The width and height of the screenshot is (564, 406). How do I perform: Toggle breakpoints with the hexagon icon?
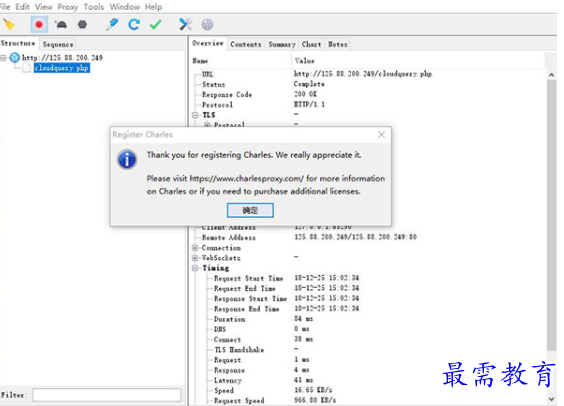82,24
